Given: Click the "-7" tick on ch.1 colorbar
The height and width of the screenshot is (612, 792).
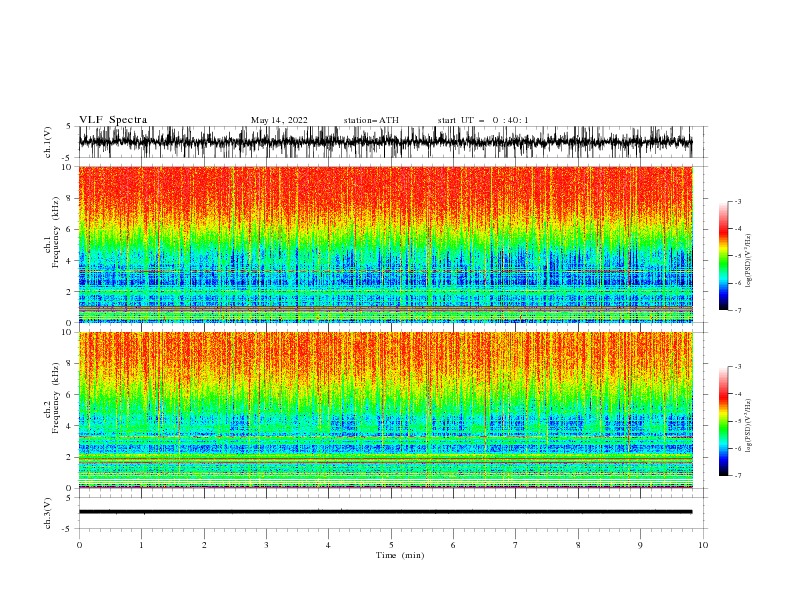Looking at the screenshot, I should [738, 310].
